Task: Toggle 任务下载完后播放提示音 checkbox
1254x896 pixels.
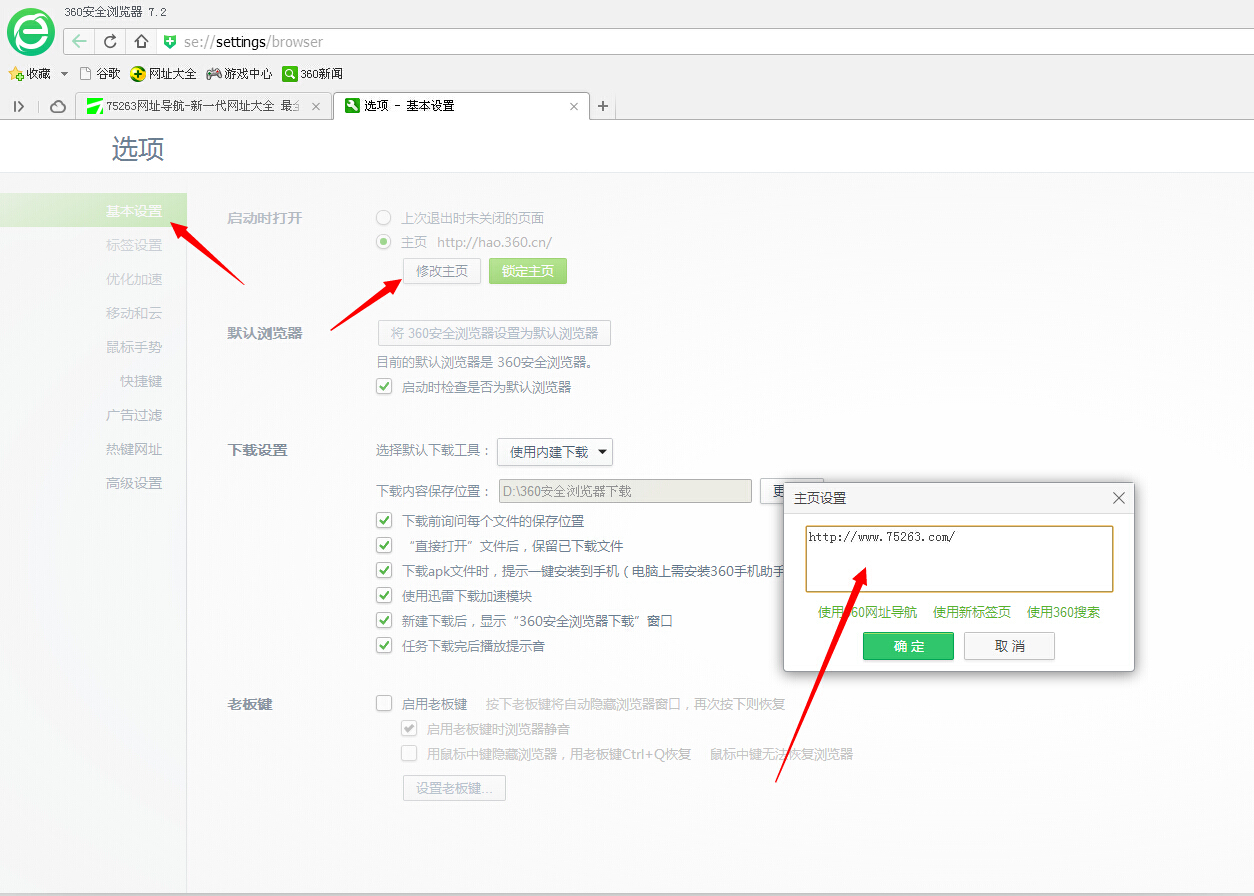Action: tap(384, 645)
